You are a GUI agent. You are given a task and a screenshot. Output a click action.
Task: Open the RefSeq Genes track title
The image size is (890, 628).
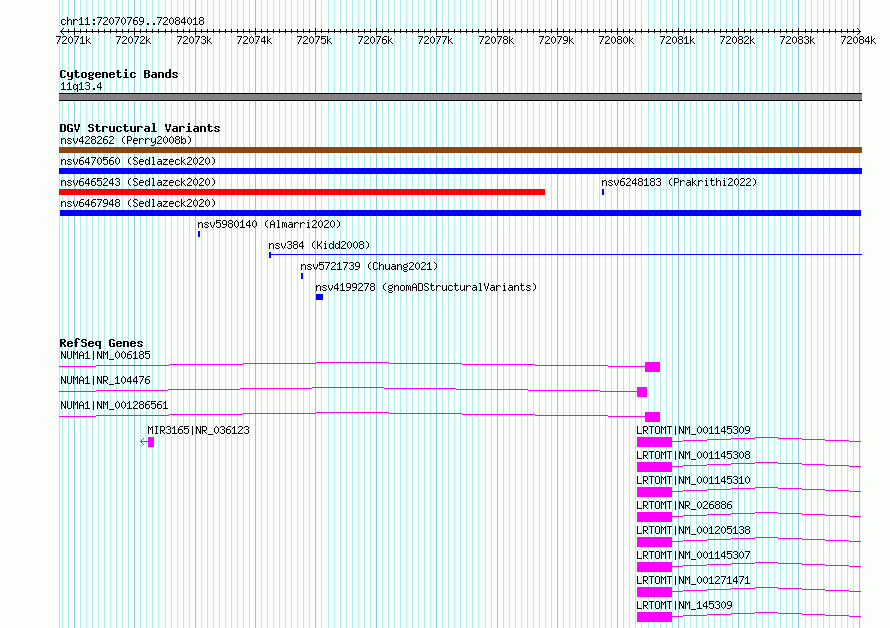coord(101,343)
